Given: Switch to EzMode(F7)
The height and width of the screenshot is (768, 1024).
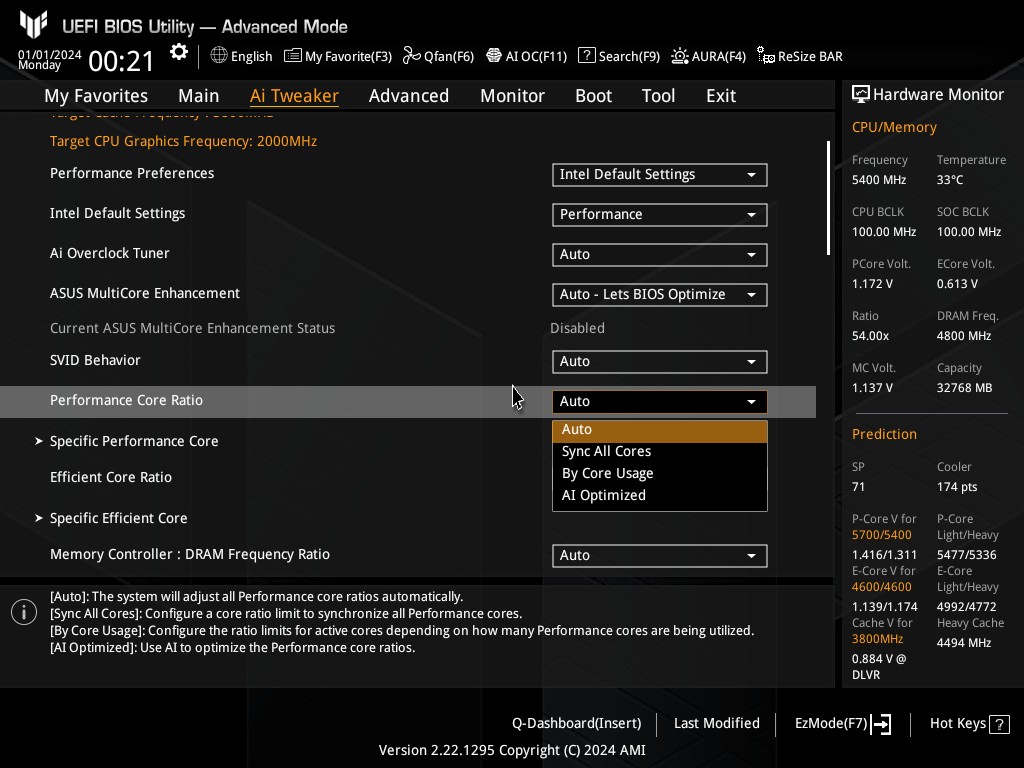Looking at the screenshot, I should (x=842, y=724).
